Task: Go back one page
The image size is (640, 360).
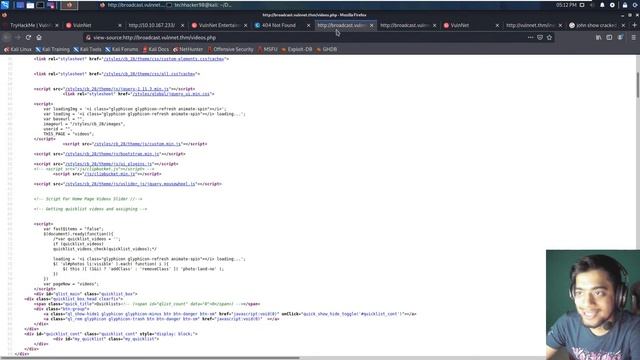Action: point(7,37)
